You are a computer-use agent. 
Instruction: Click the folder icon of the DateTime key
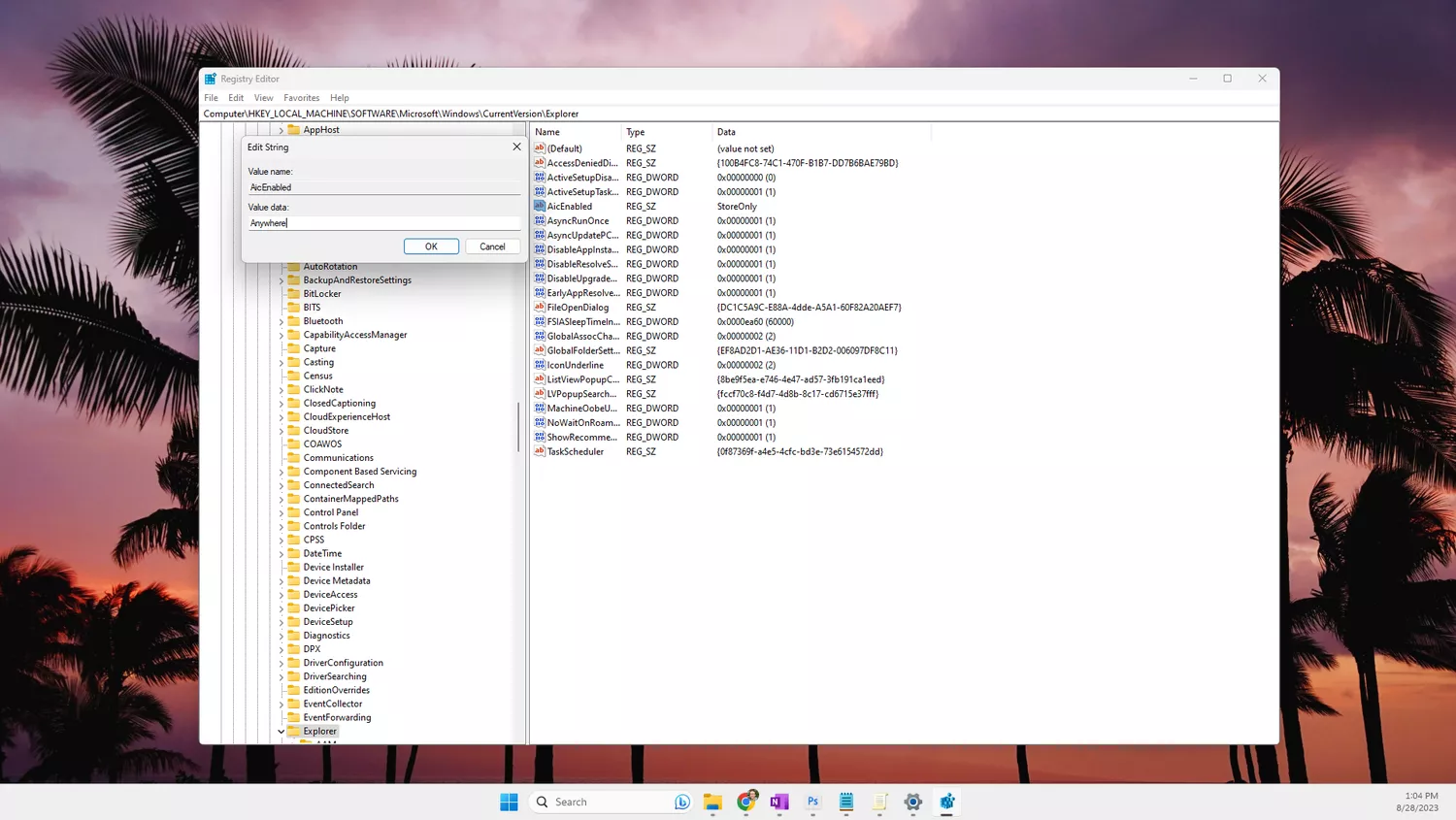[294, 553]
